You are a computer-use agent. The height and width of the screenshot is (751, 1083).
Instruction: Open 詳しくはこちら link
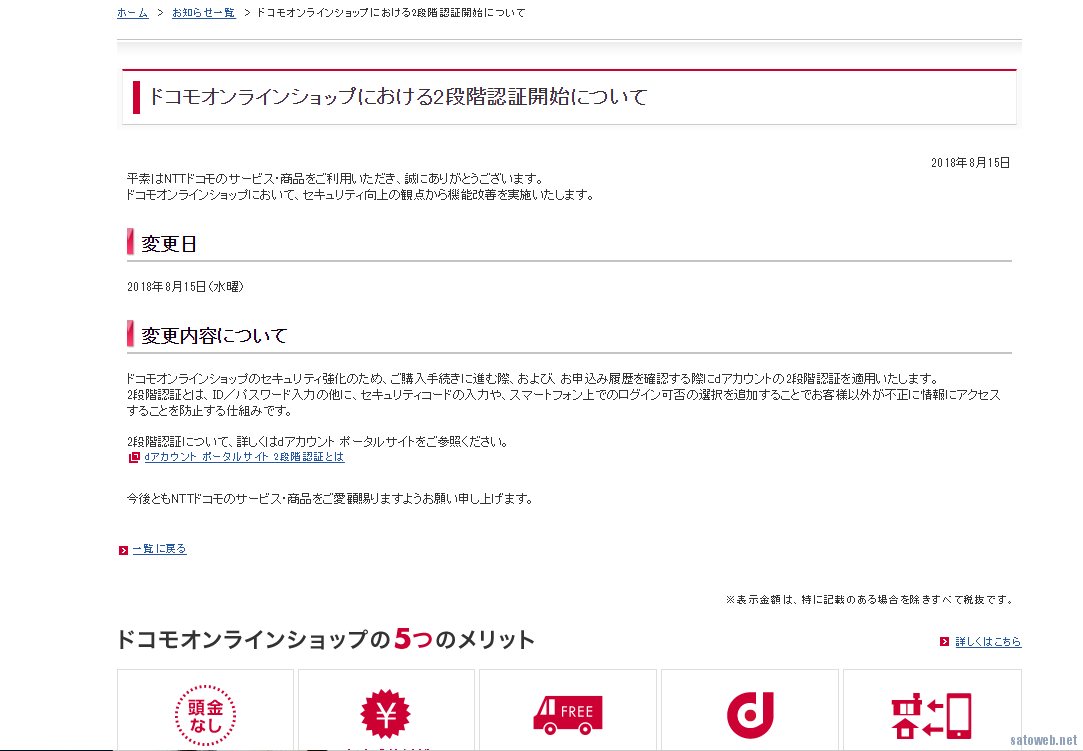(x=988, y=641)
